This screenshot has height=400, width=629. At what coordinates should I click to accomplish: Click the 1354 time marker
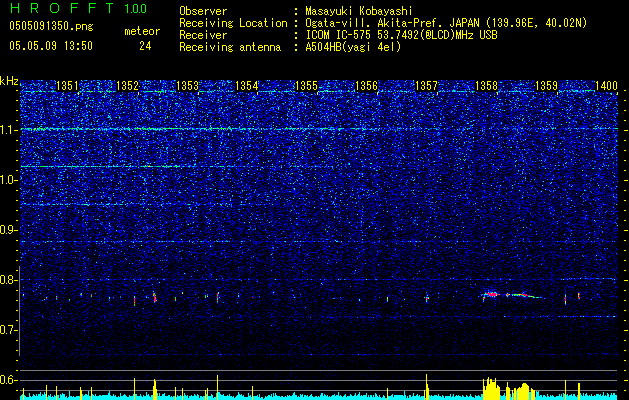click(x=246, y=85)
